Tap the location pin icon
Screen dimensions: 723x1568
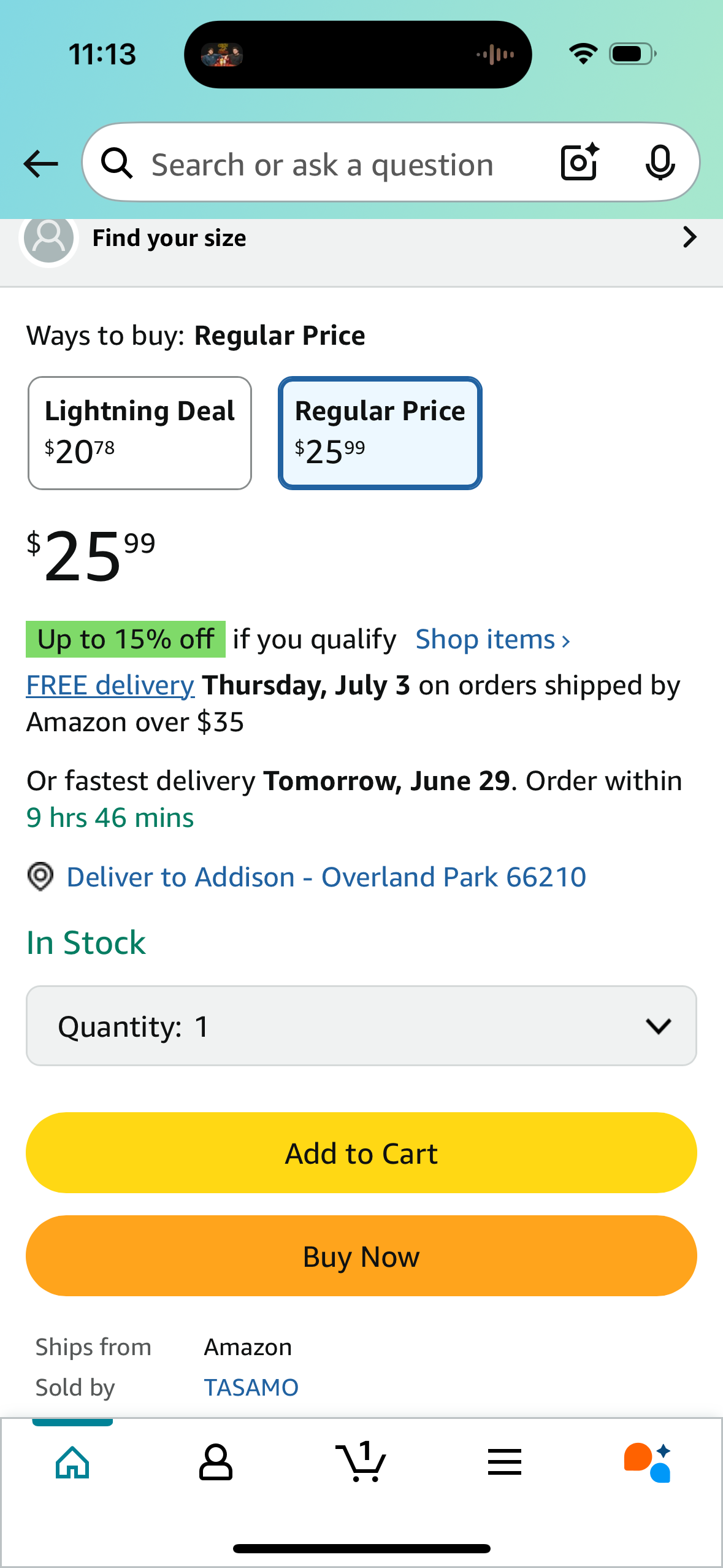click(40, 877)
